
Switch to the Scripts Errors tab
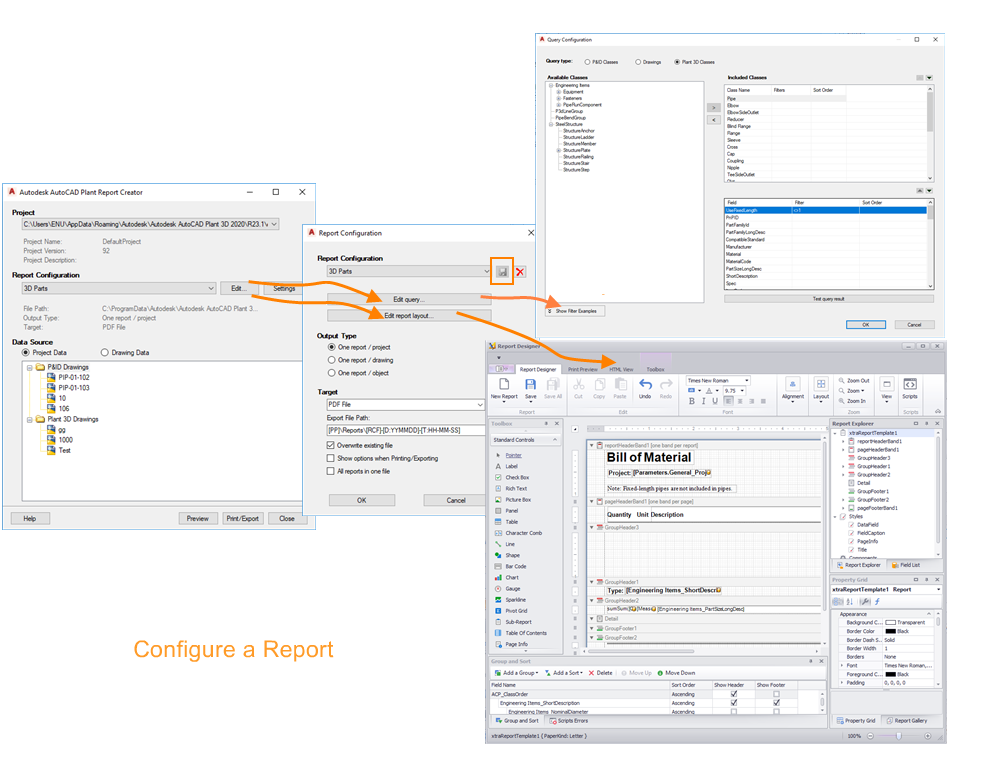569,721
